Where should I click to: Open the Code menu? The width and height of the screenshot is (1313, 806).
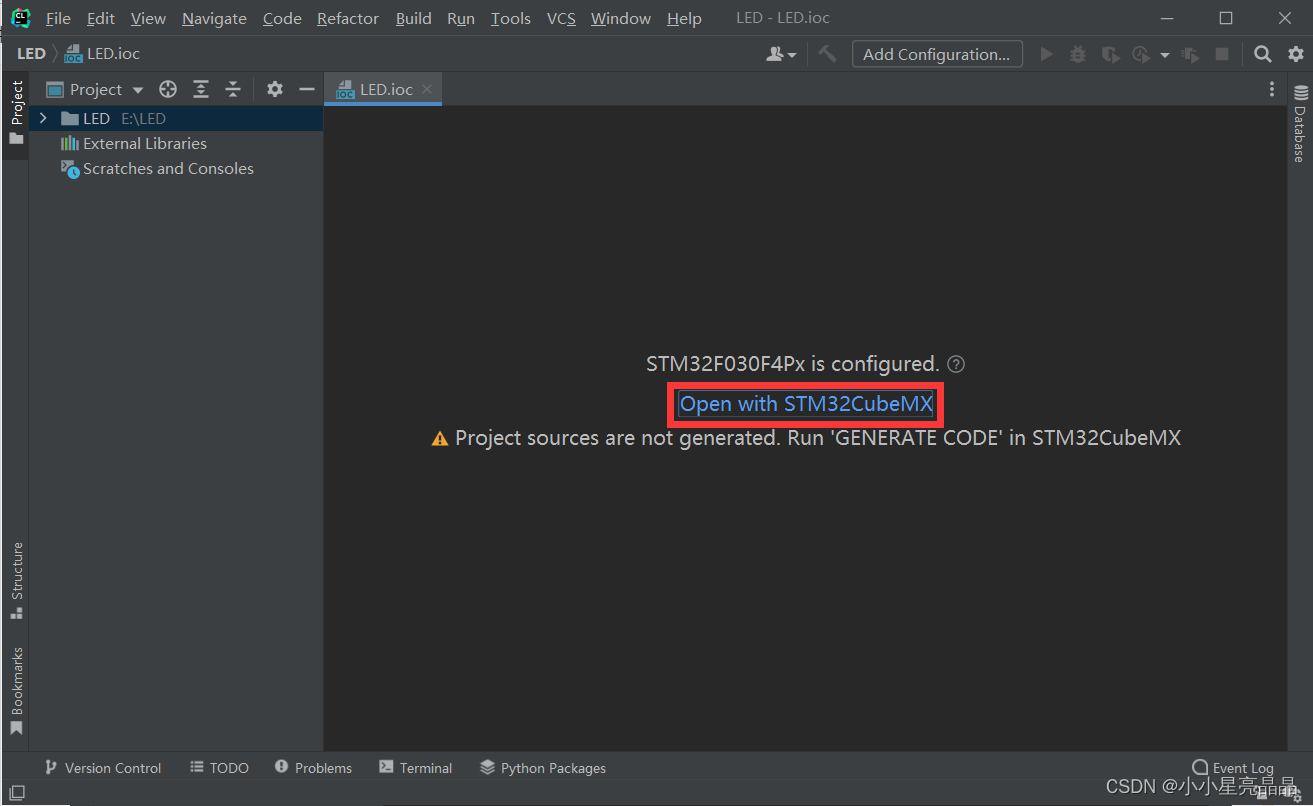point(282,18)
